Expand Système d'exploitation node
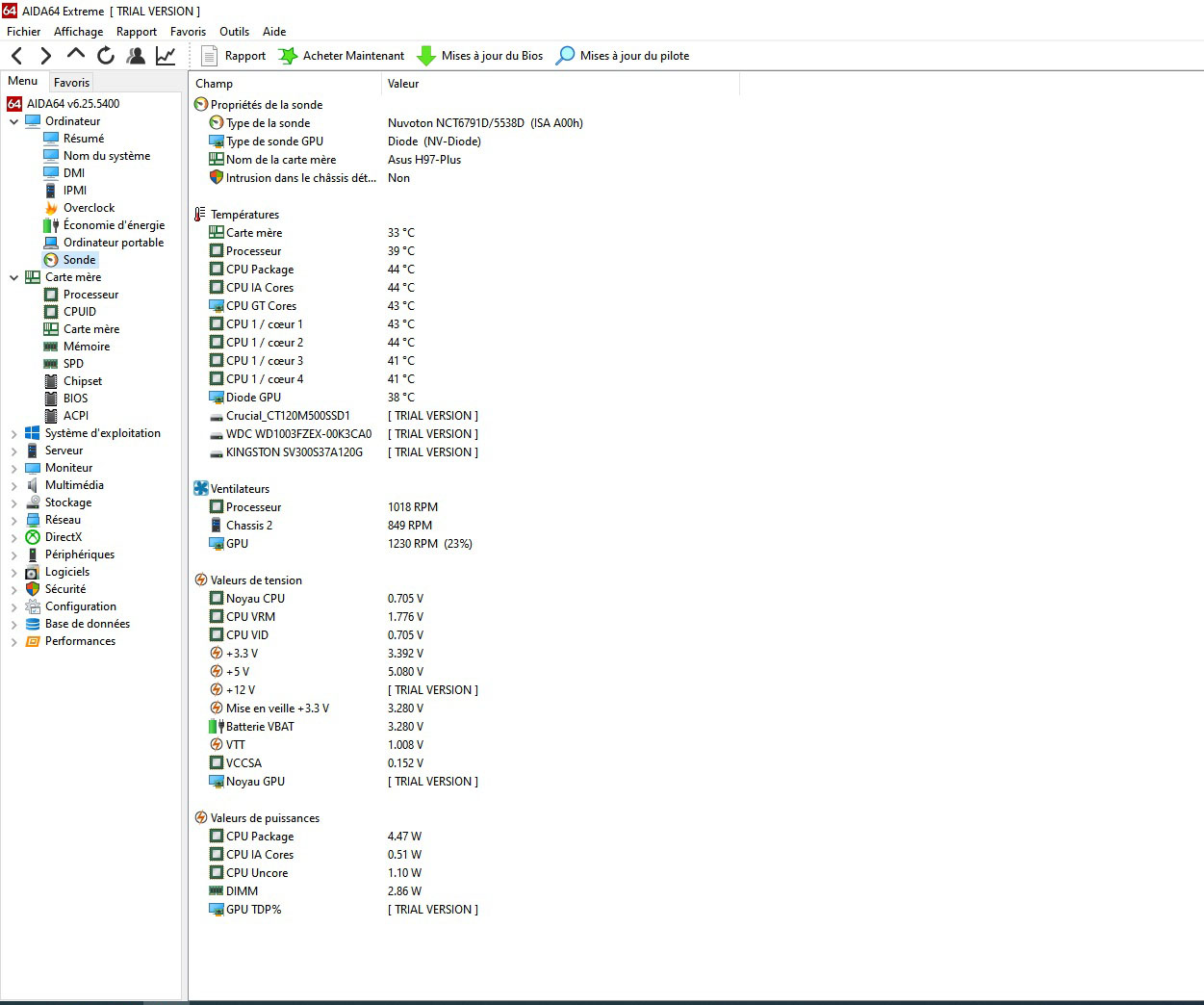The width and height of the screenshot is (1204, 1005). click(x=13, y=433)
